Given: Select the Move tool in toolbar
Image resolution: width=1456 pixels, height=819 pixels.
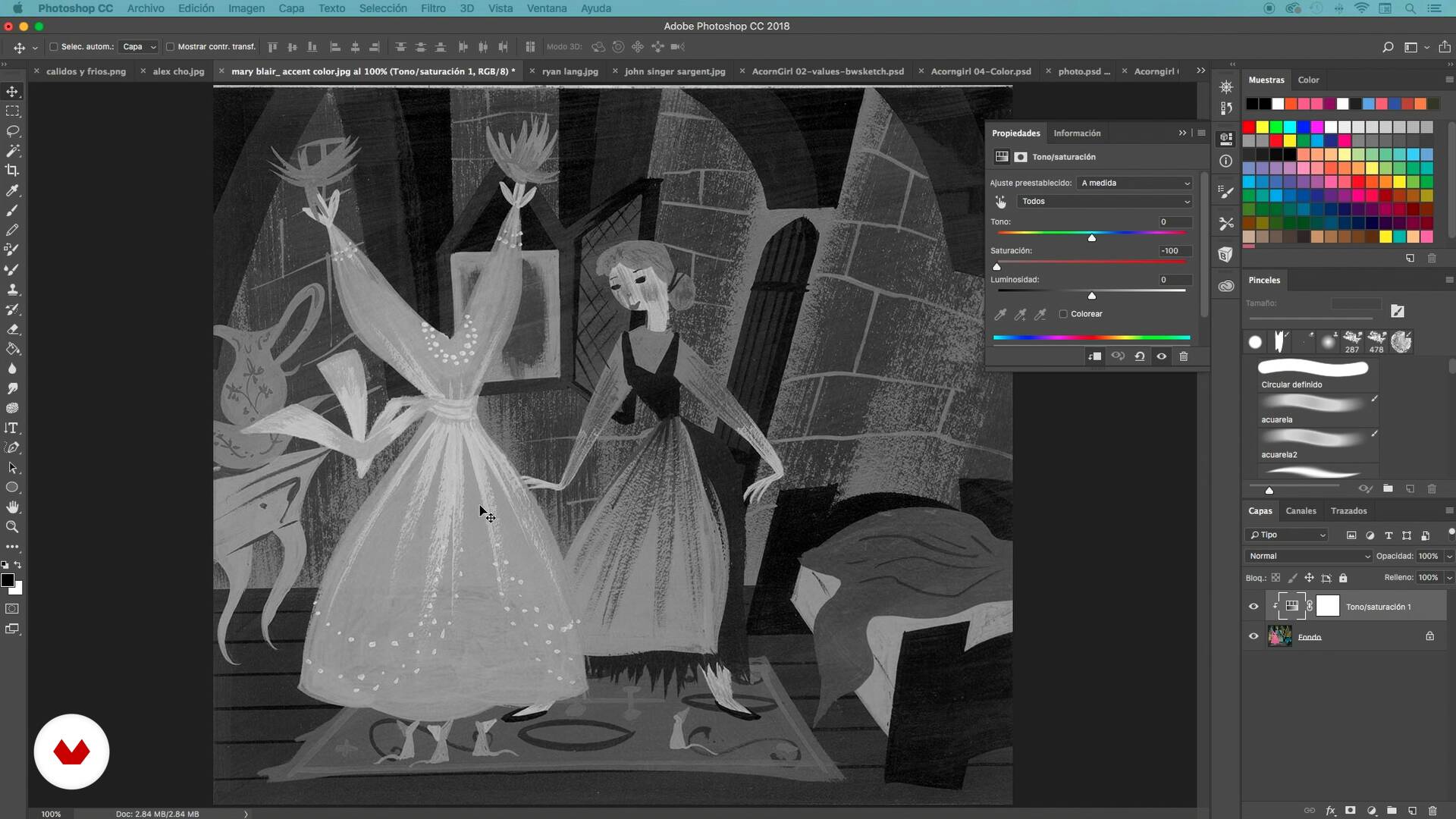Looking at the screenshot, I should point(12,92).
